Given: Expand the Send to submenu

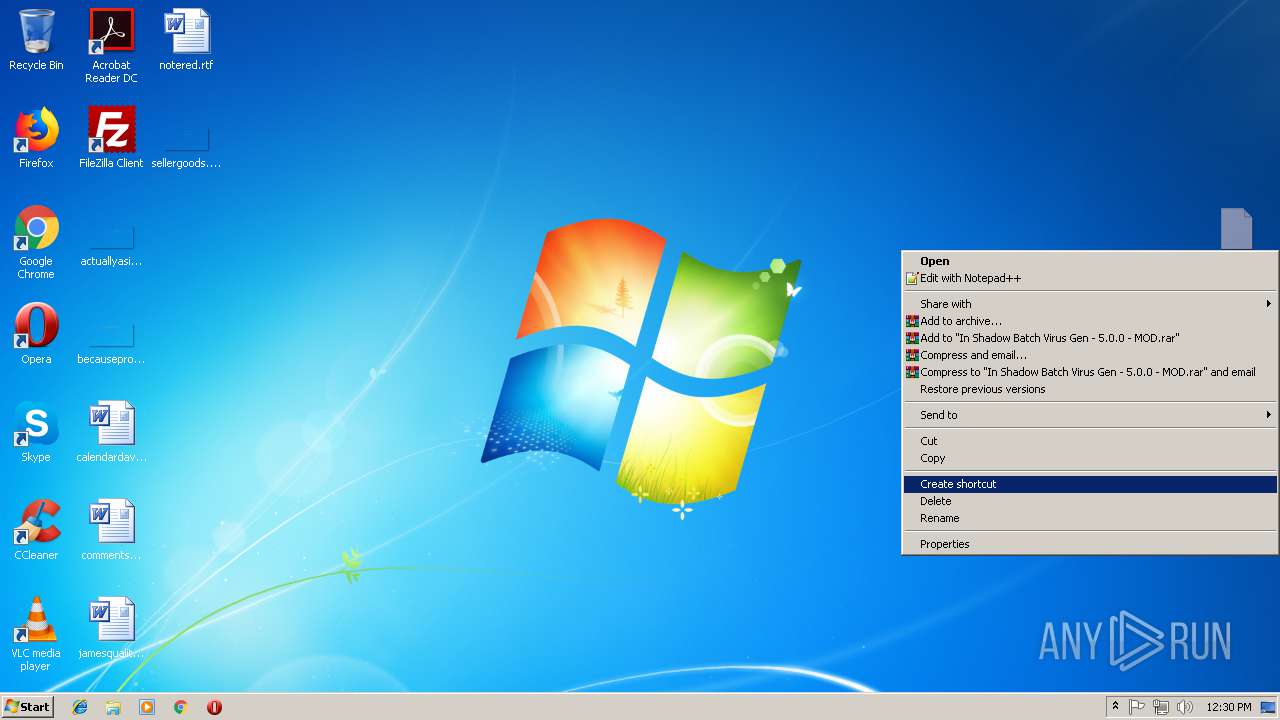Looking at the screenshot, I should click(x=1090, y=415).
